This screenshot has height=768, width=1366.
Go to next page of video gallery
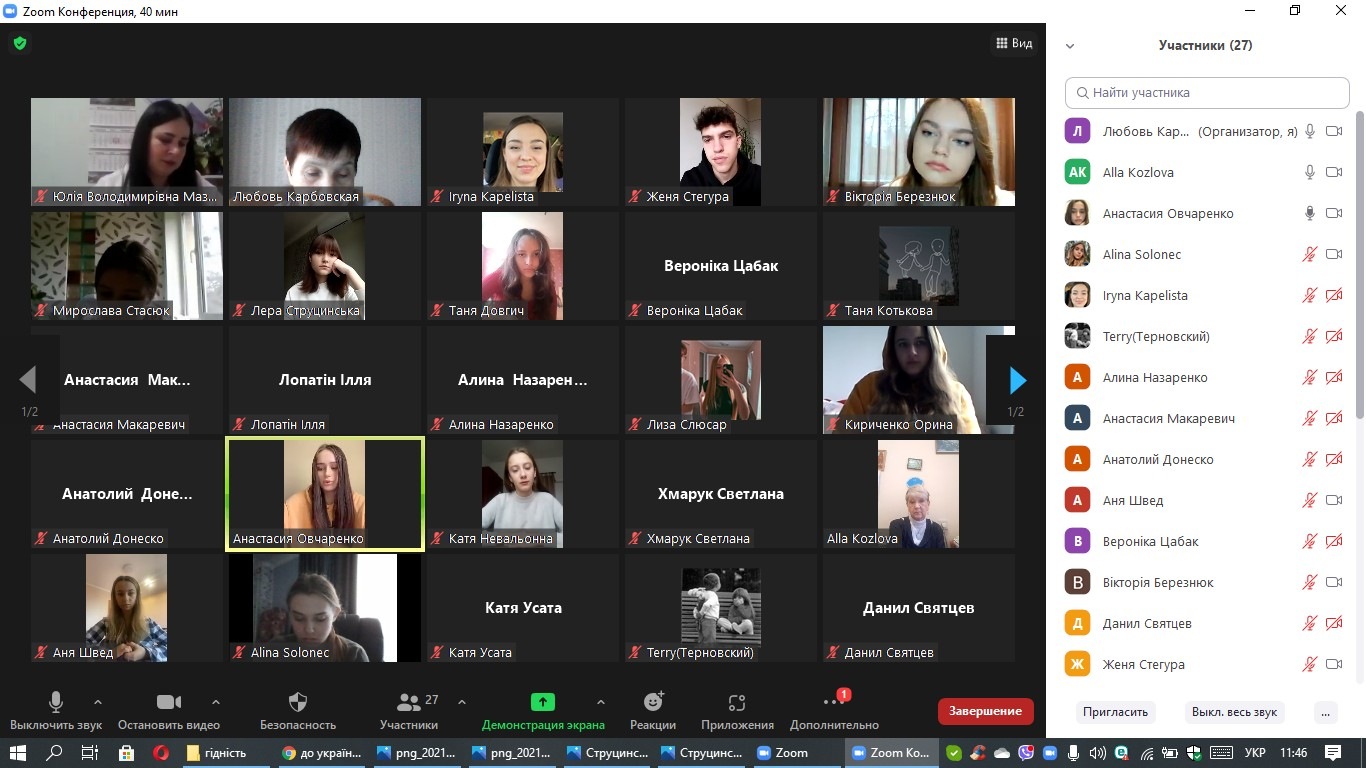[1017, 380]
